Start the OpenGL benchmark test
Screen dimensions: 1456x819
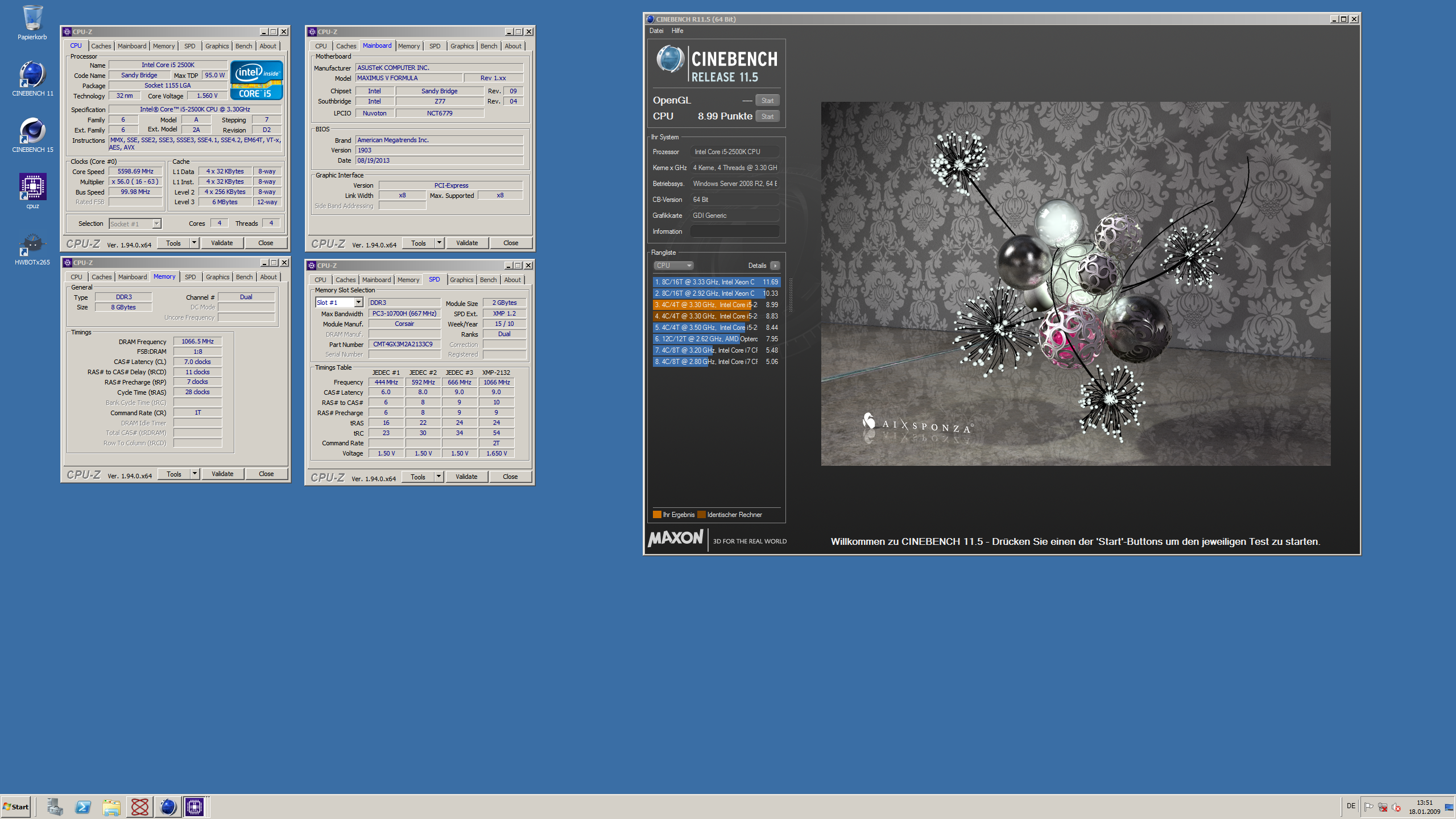(767, 101)
